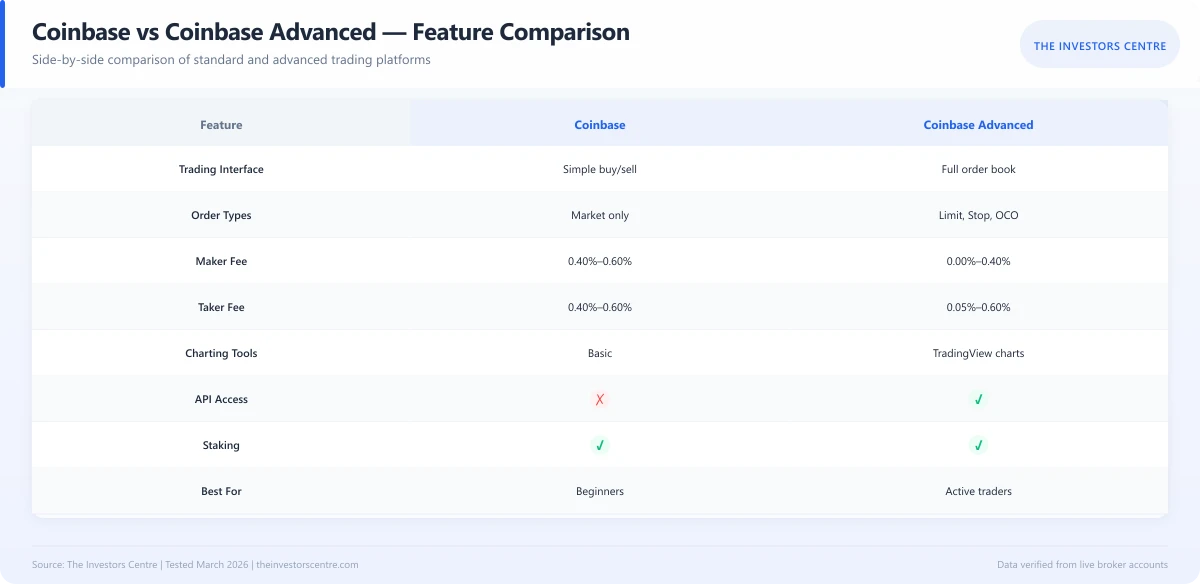Click the Charting Tools row label
The width and height of the screenshot is (1200, 584).
coord(221,353)
